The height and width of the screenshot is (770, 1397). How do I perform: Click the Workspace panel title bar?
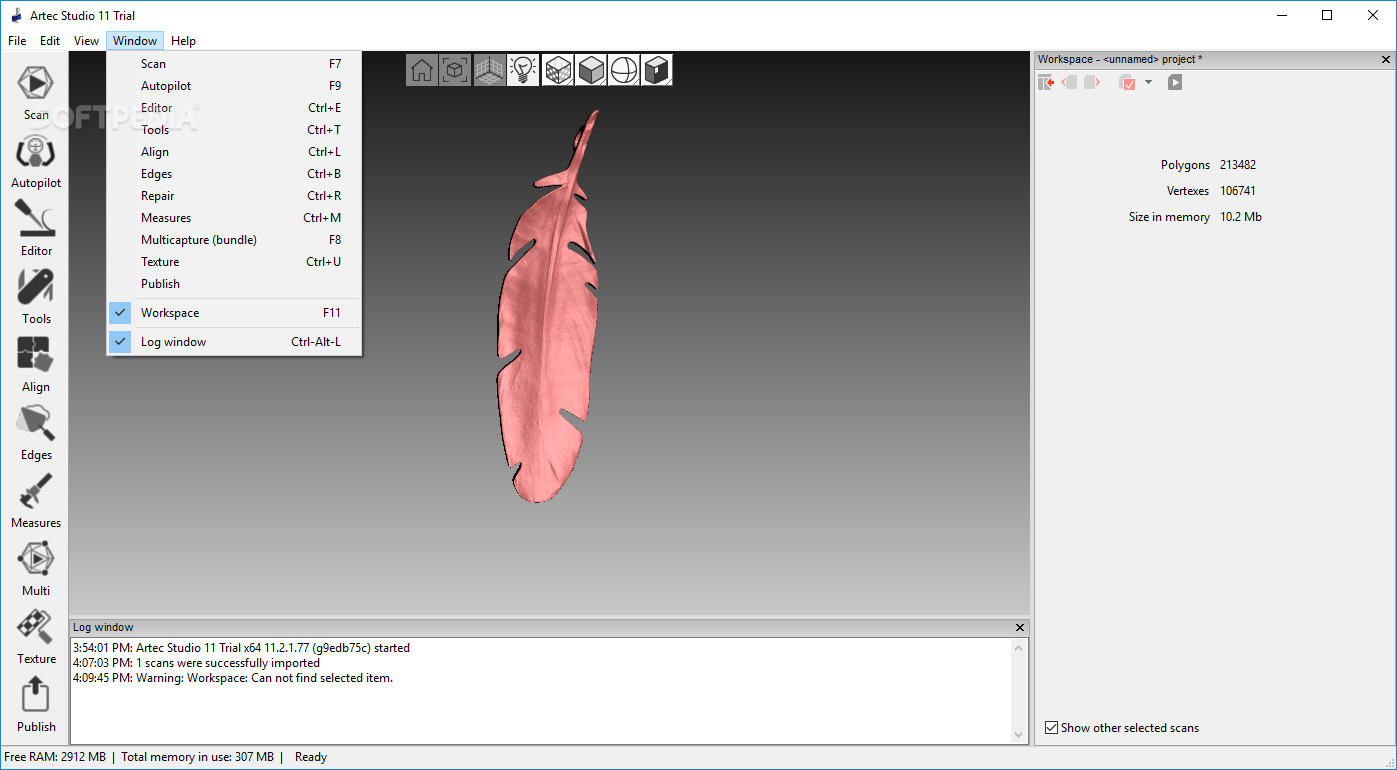1214,59
